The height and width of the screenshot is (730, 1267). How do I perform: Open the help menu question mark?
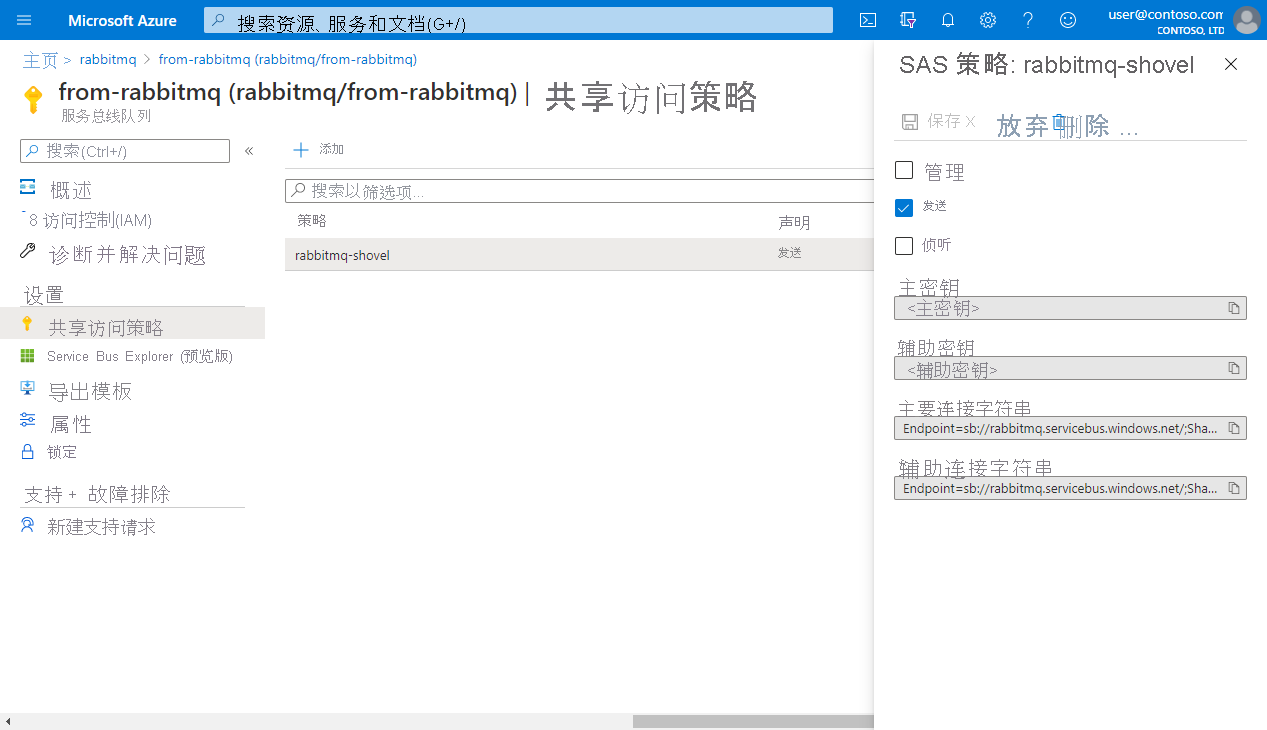[x=1027, y=20]
